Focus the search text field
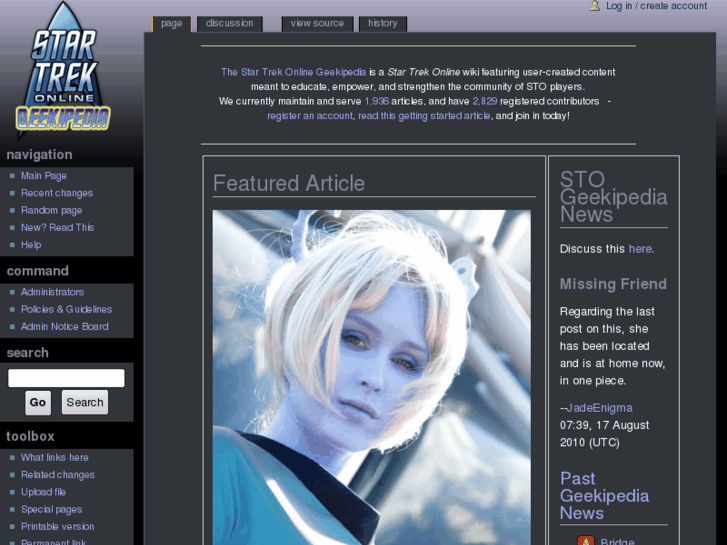 [66, 378]
